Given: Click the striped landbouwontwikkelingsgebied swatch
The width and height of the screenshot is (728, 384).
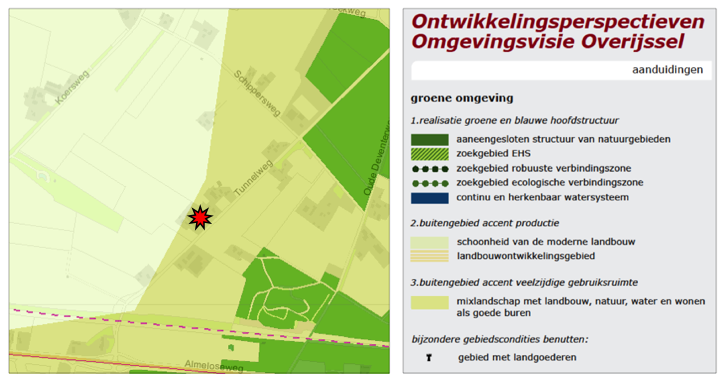Looking at the screenshot, I should click(x=429, y=256).
